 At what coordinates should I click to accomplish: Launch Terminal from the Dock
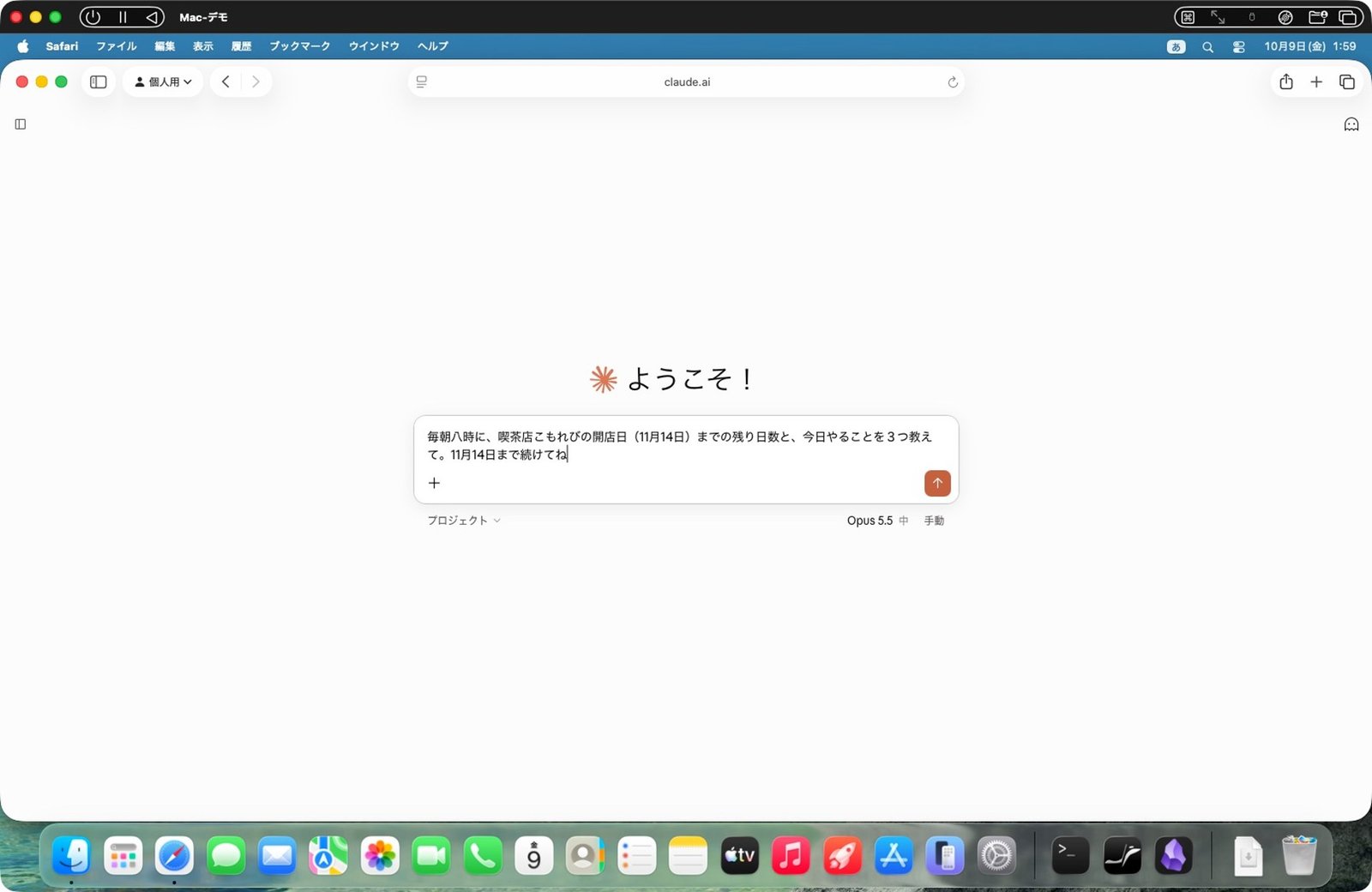[x=1070, y=855]
